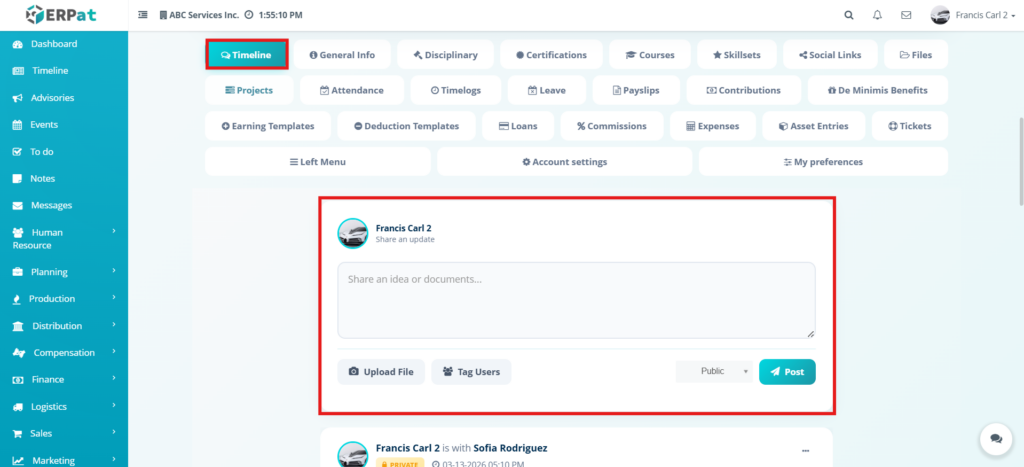Viewport: 1024px width, 467px height.
Task: Open the De Minimis Benefits tab
Action: point(878,90)
